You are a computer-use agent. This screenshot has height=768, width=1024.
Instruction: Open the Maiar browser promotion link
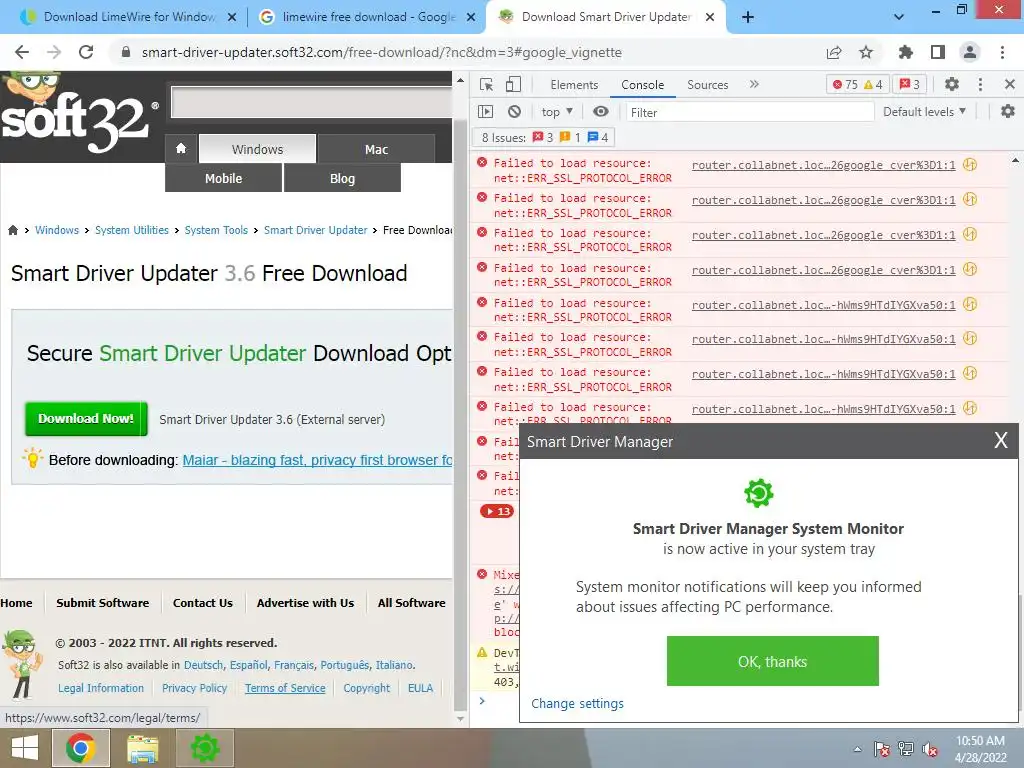pyautogui.click(x=317, y=460)
